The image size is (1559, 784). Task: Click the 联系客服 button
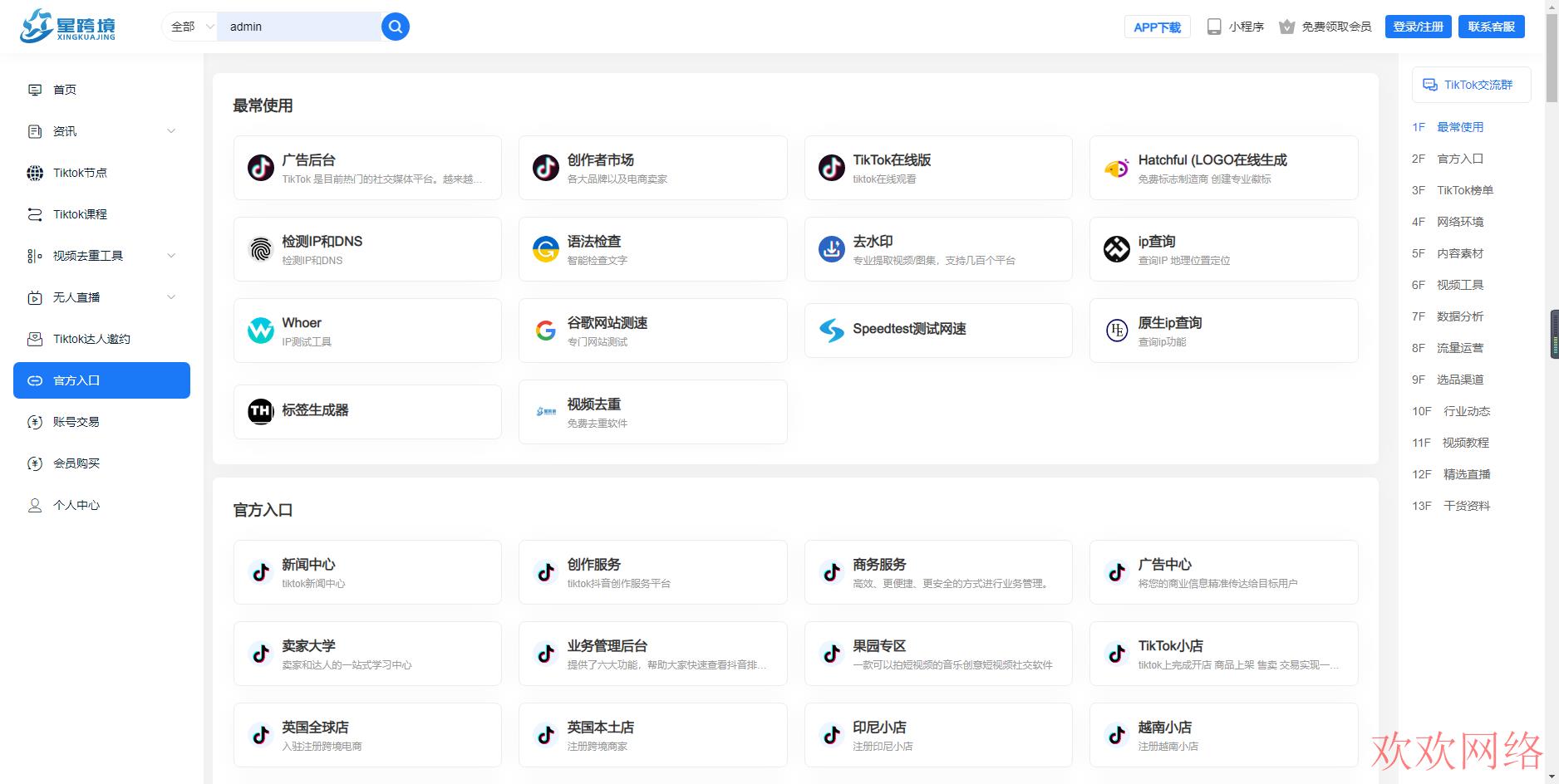(x=1491, y=27)
